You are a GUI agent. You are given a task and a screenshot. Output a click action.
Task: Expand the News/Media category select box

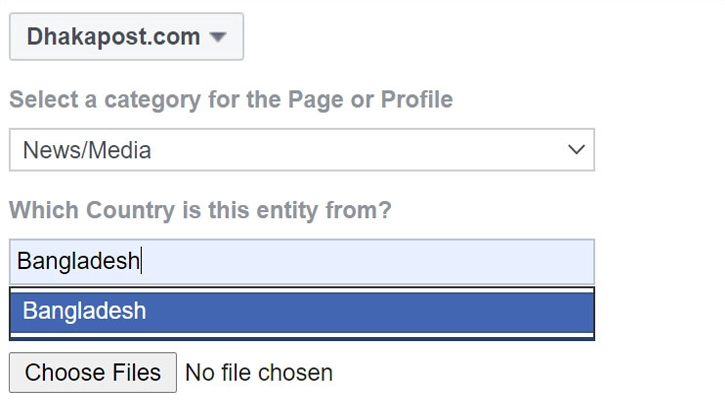pyautogui.click(x=301, y=150)
